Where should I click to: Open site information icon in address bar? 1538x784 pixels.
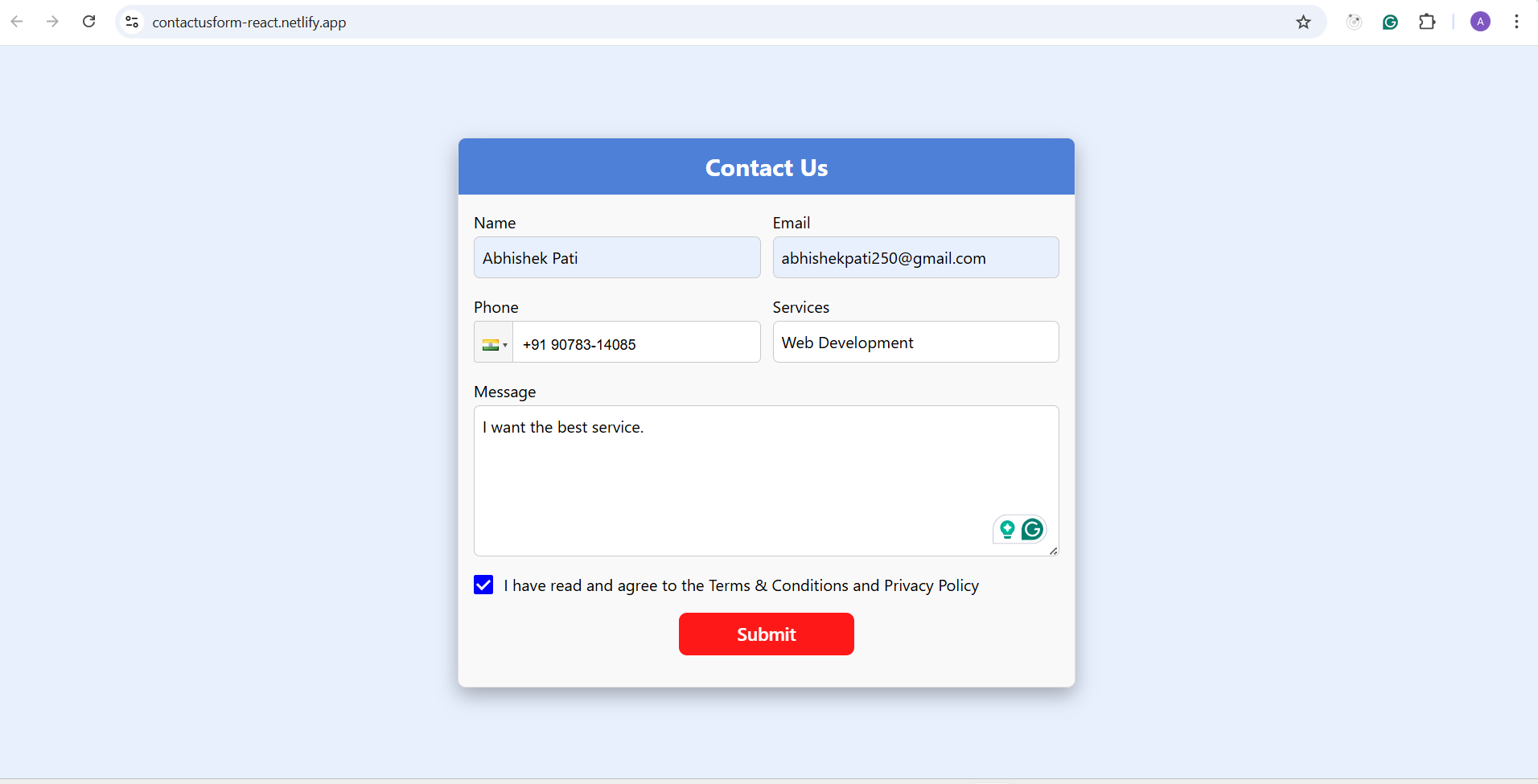pos(132,22)
